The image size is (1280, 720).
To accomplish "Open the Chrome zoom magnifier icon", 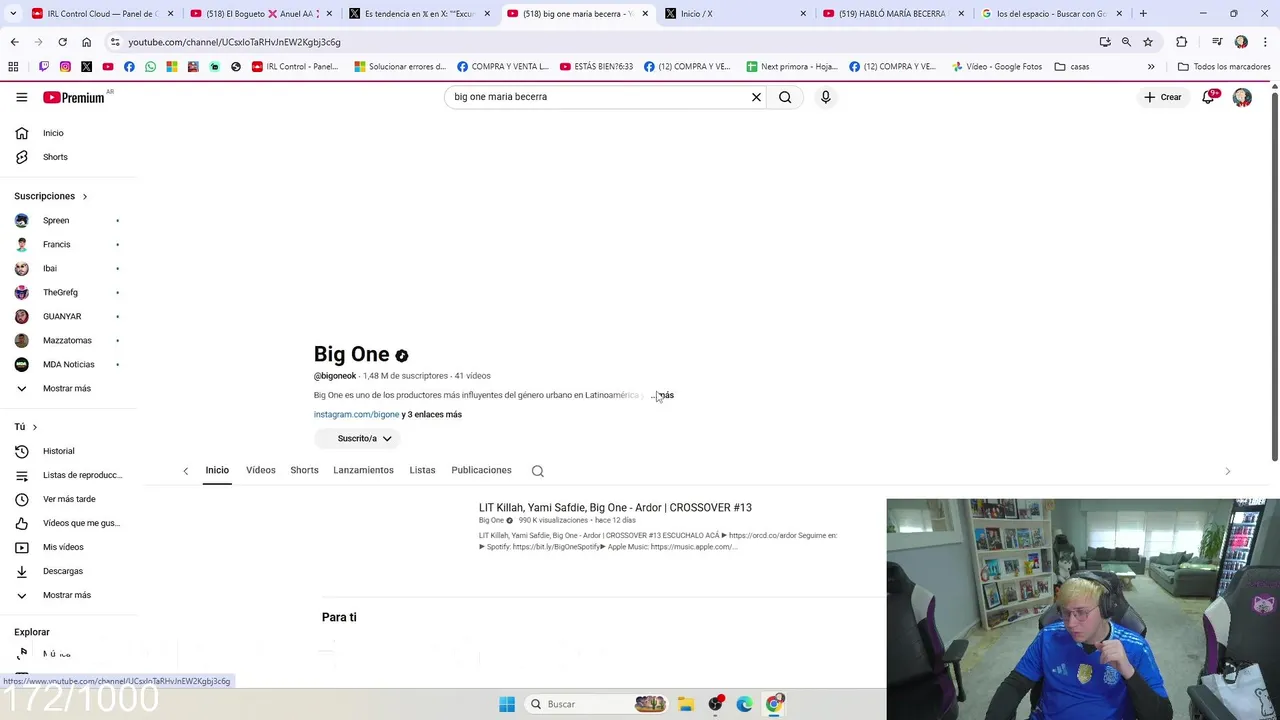I will pos(1126,42).
